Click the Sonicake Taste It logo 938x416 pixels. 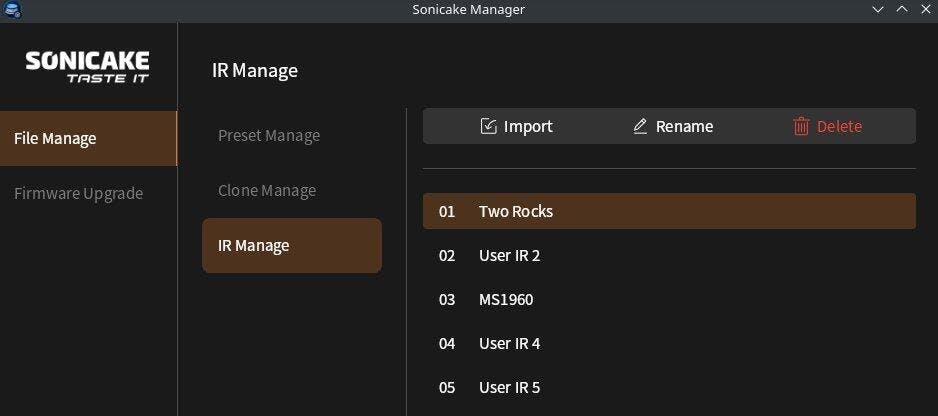tap(88, 67)
